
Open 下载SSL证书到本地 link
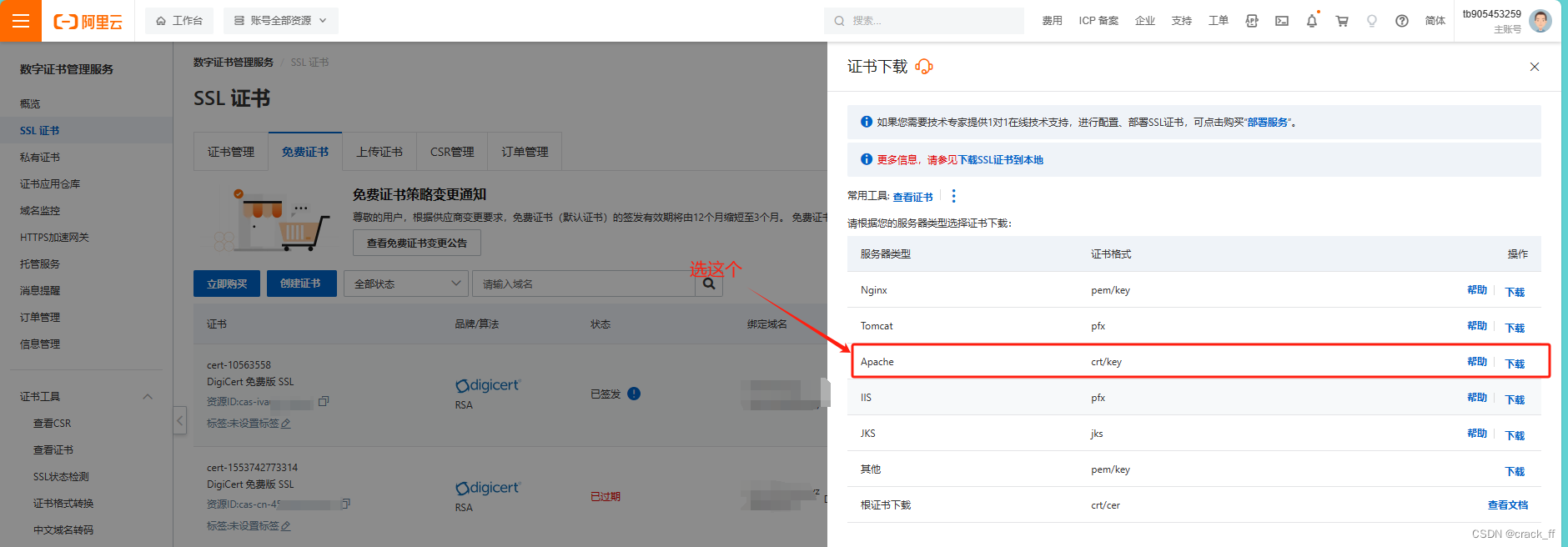point(1001,160)
